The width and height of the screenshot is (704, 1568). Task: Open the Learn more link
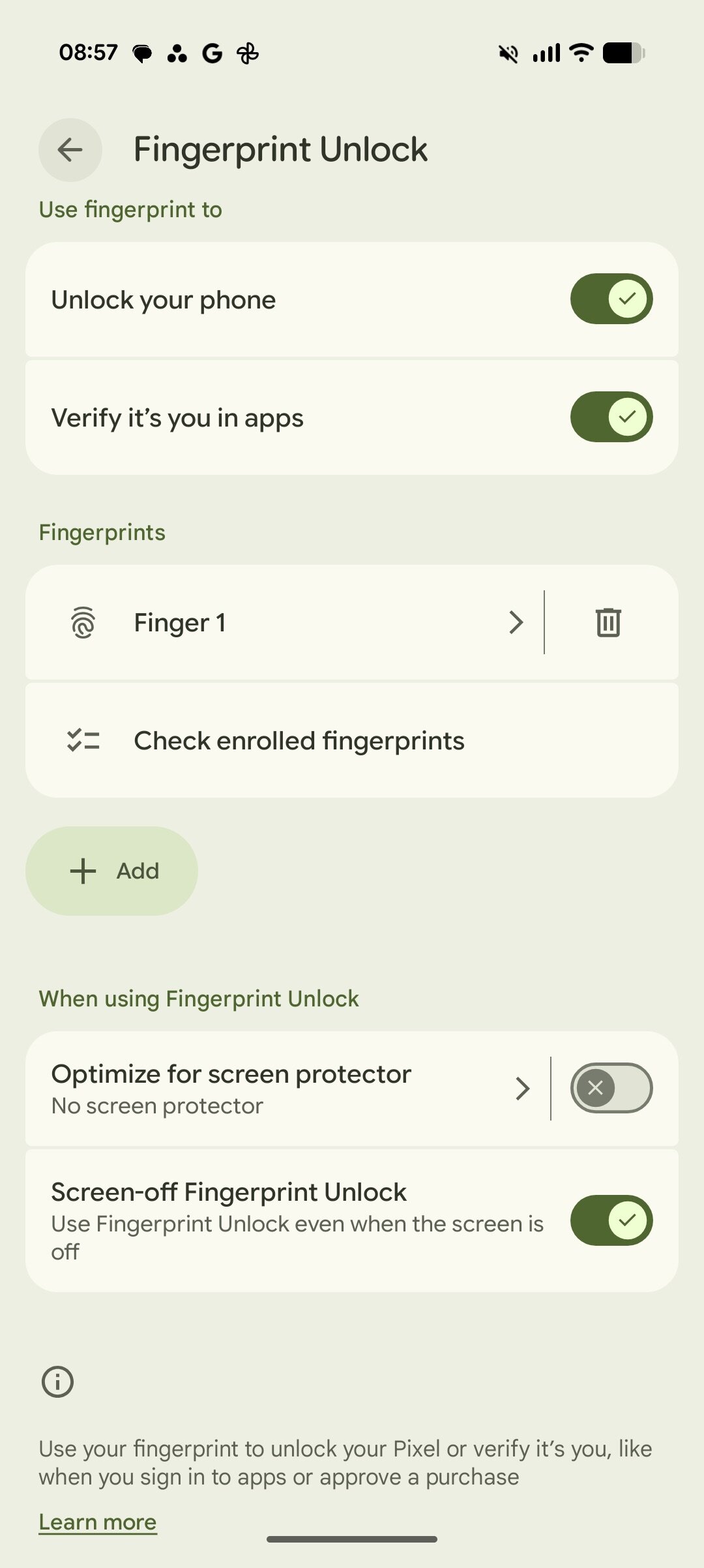(97, 1520)
